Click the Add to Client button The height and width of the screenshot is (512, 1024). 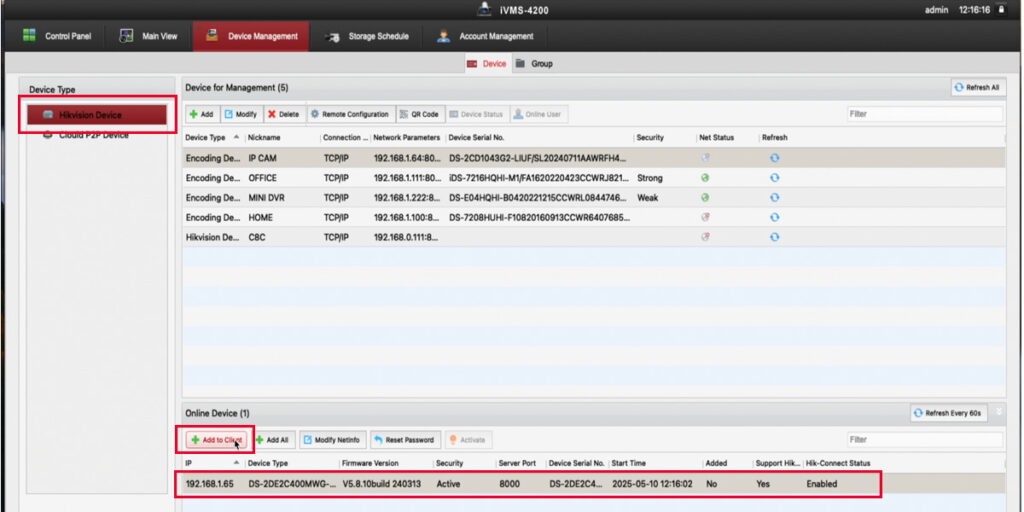click(x=216, y=440)
